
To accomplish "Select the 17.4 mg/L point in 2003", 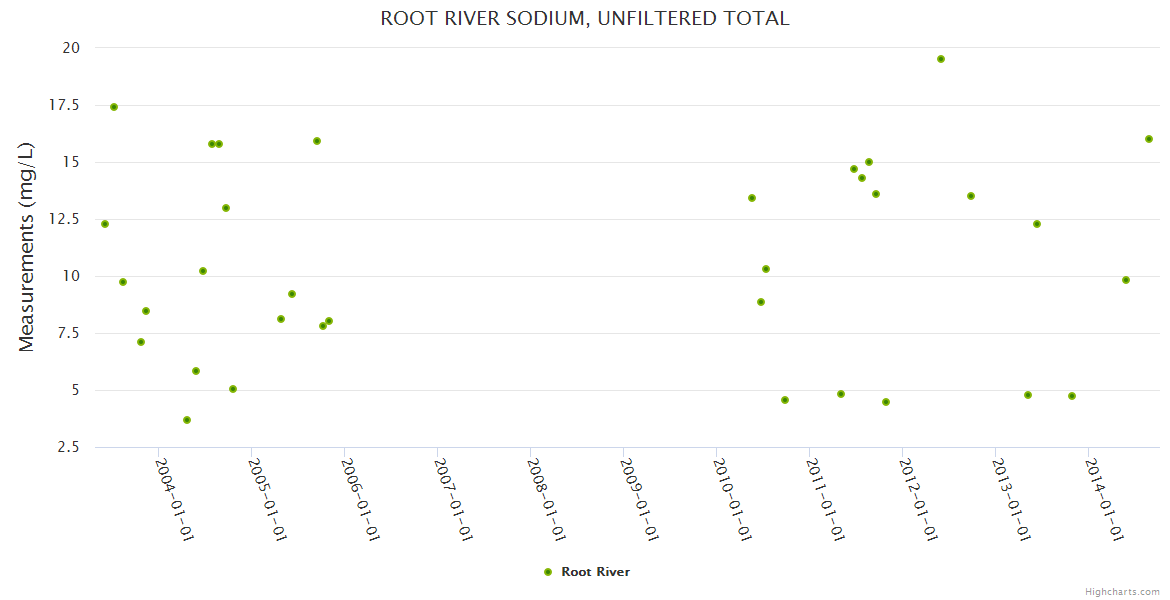I will pos(114,107).
